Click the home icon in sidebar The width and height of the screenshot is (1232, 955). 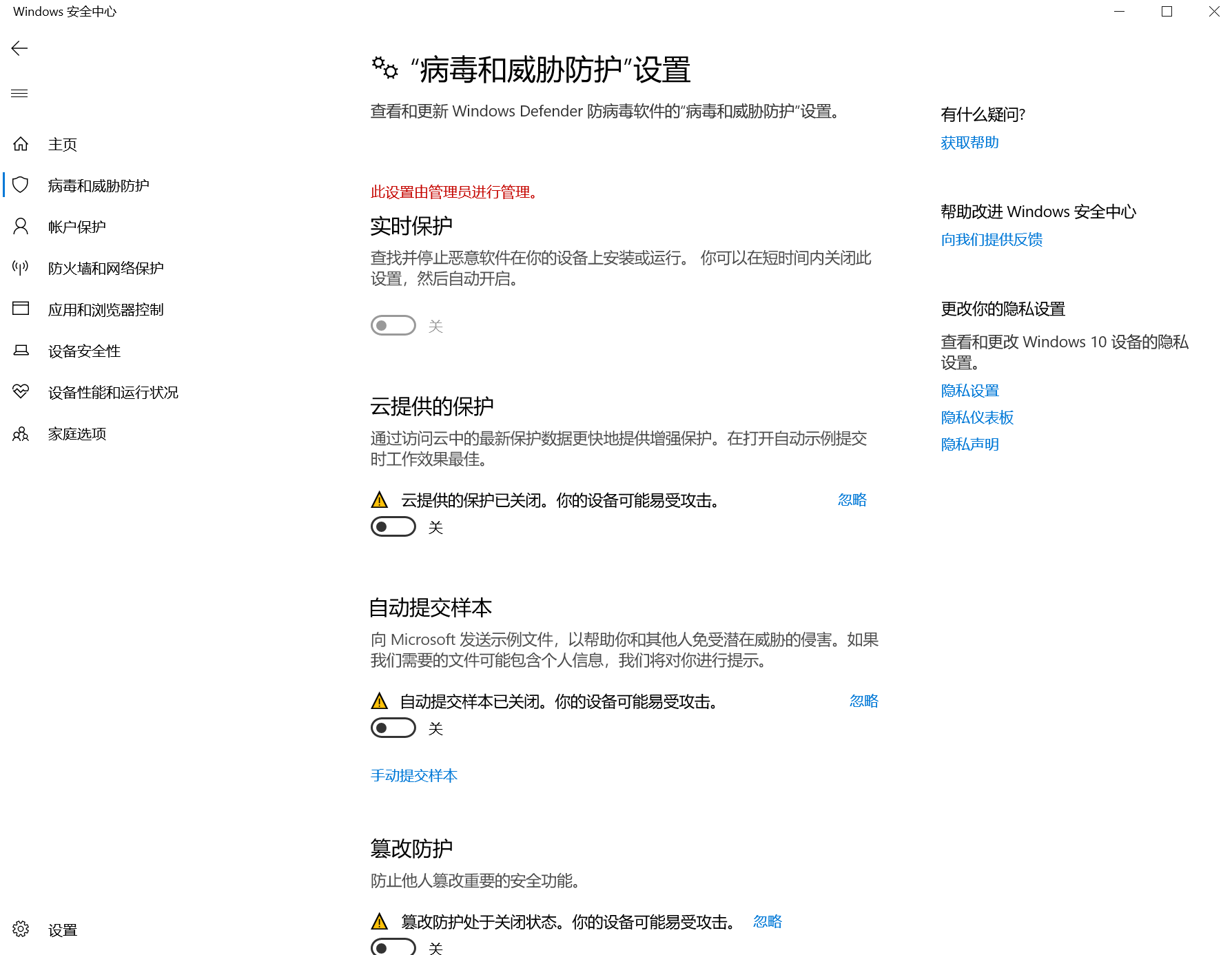(x=21, y=144)
